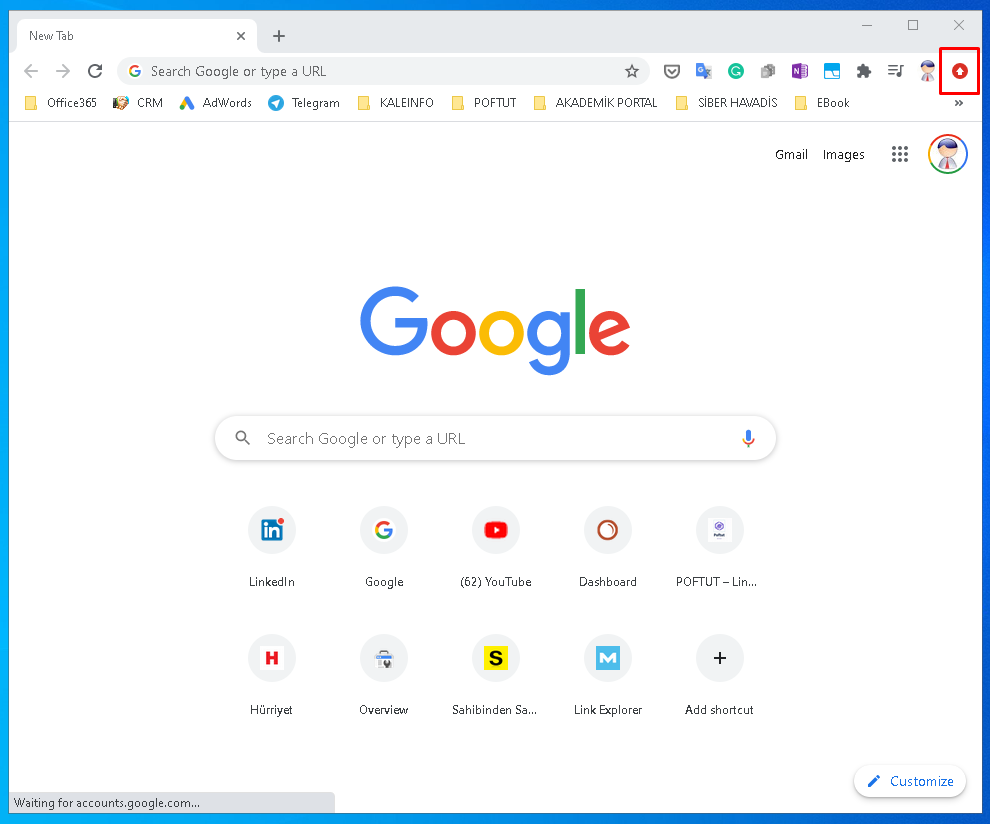Viewport: 990px width, 824px height.
Task: Click the forward navigation arrow
Action: click(63, 71)
